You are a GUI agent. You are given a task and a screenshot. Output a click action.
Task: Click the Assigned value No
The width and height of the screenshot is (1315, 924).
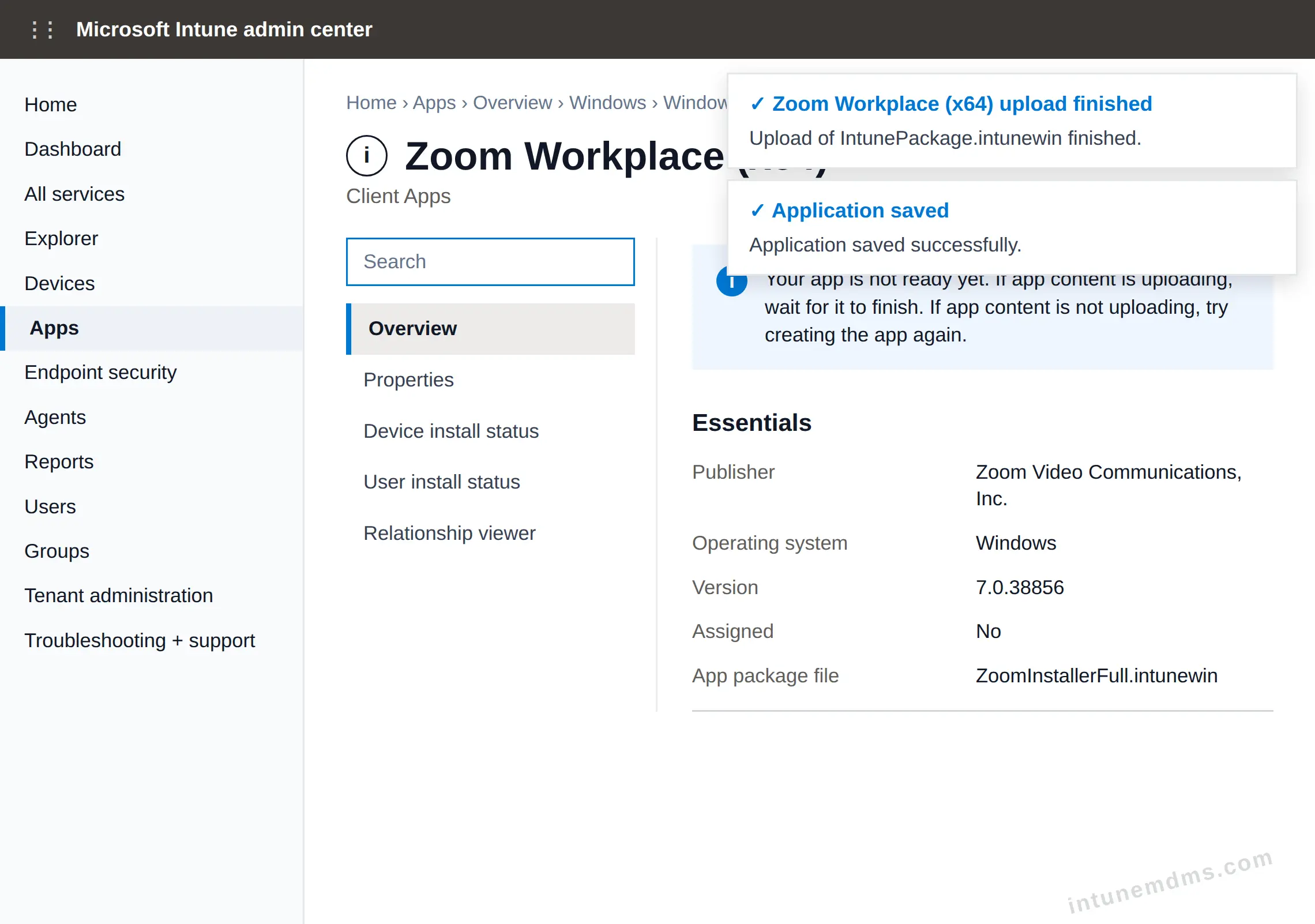pyautogui.click(x=988, y=632)
